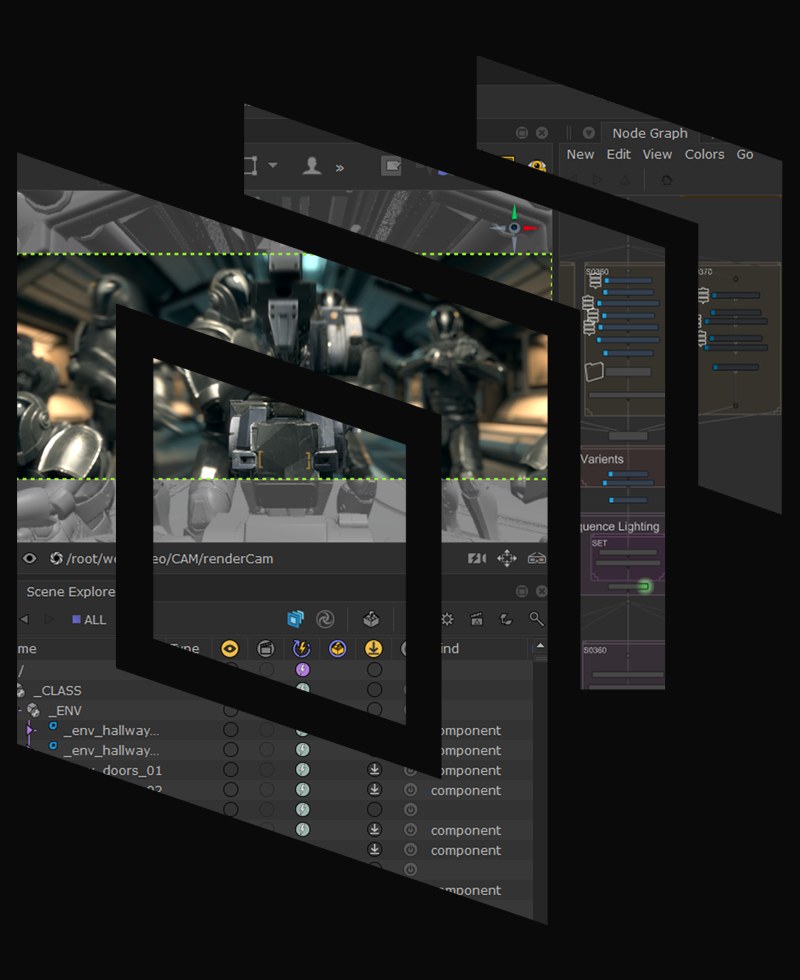Viewport: 800px width, 980px height.
Task: Toggle the lightning icon on the doors_01 row
Action: coord(302,769)
